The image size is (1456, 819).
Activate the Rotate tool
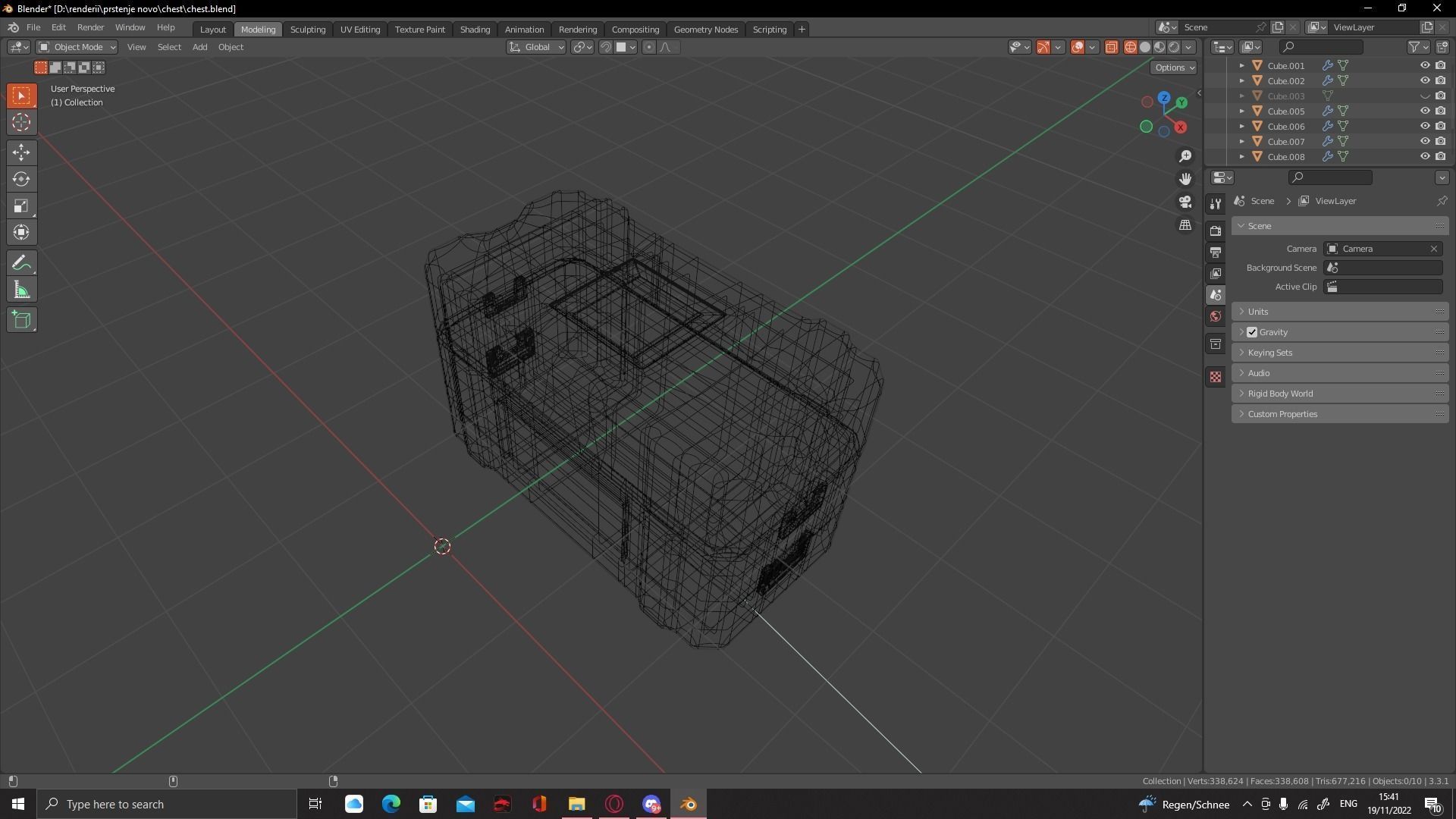coord(21,179)
